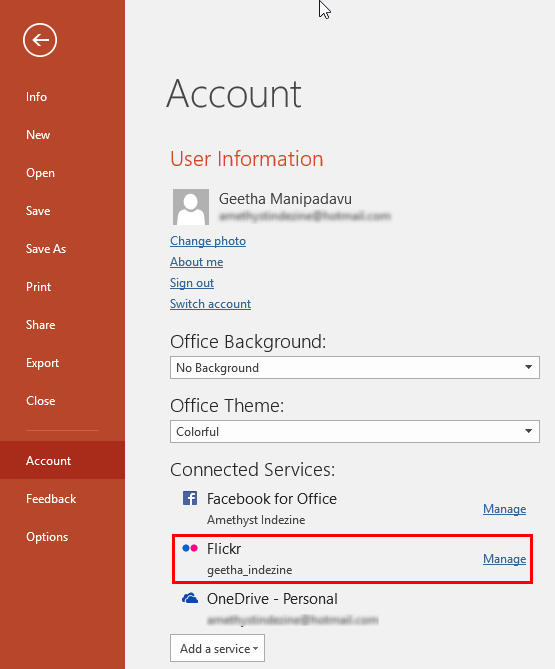
Task: Select Save As in sidebar
Action: coord(46,249)
